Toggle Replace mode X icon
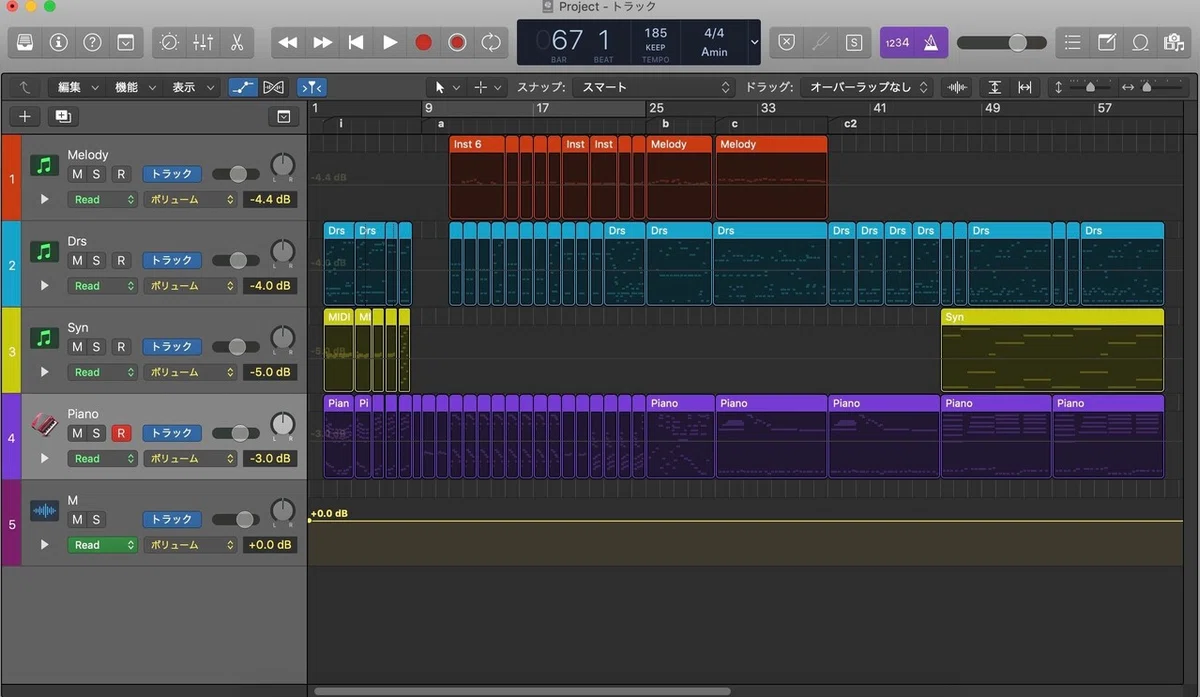 [787, 42]
